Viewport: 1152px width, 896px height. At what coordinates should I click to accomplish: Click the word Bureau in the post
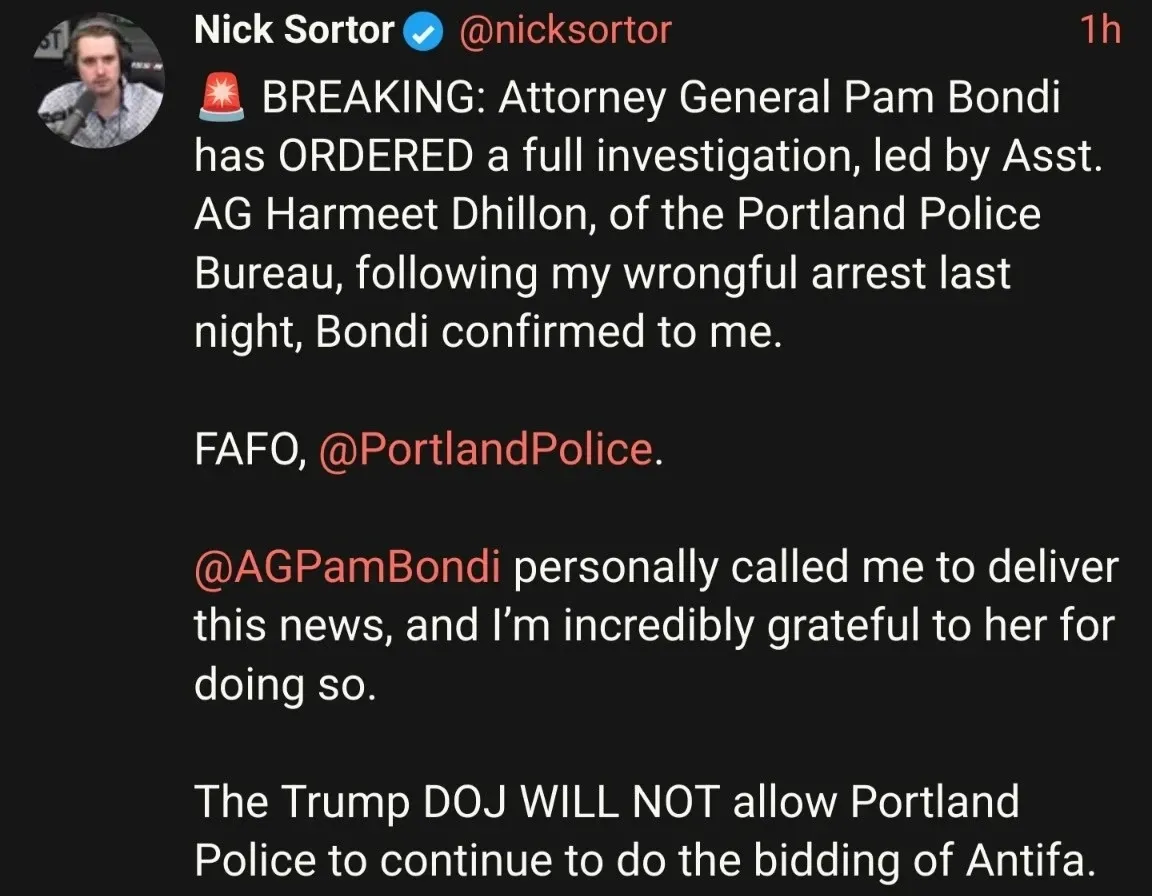point(261,274)
